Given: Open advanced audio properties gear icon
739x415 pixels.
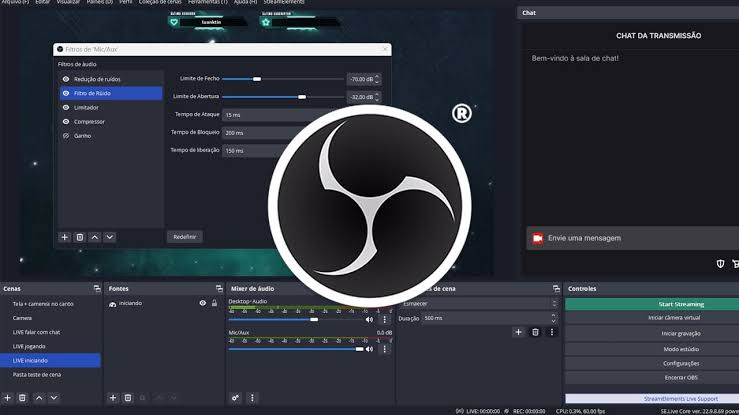Looking at the screenshot, I should point(235,398).
